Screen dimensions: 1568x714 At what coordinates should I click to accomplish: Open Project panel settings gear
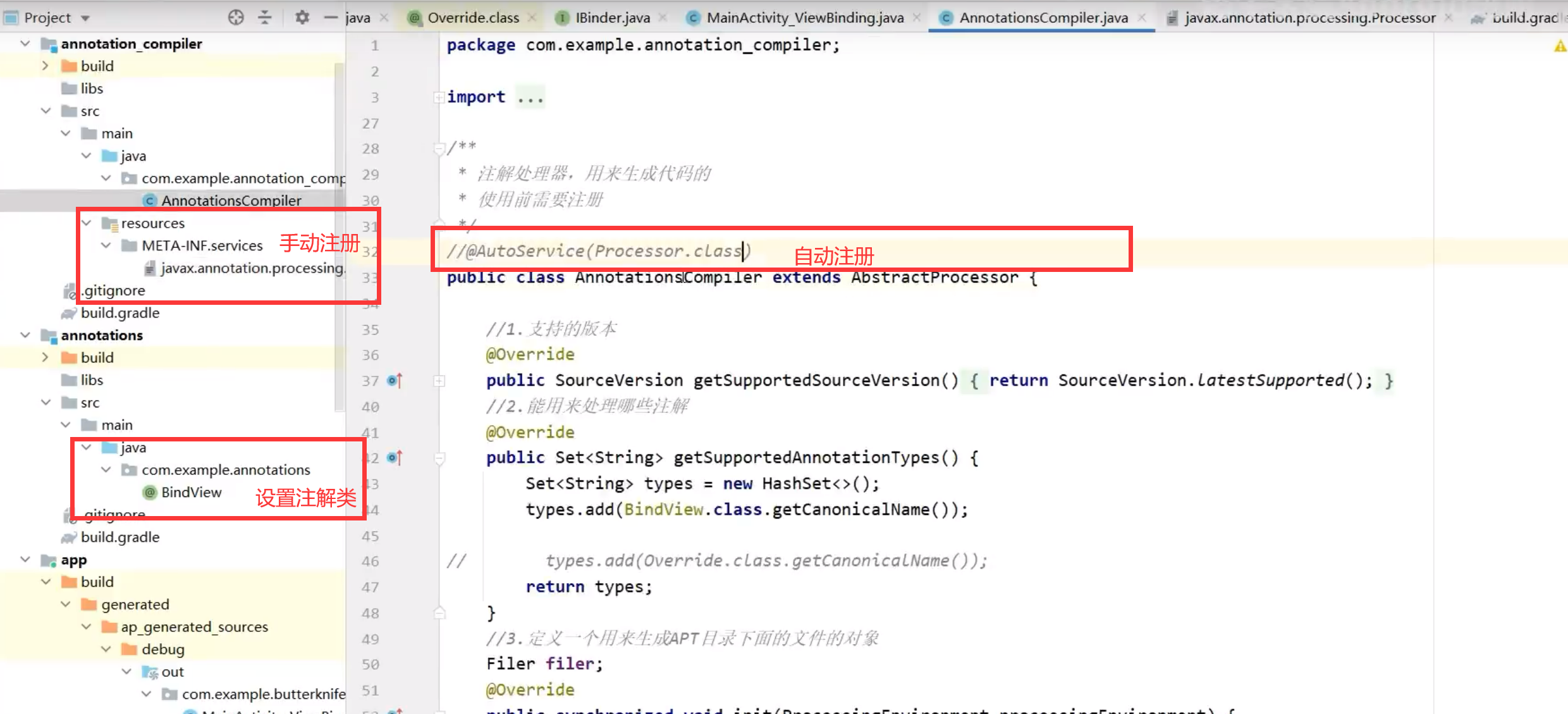[302, 18]
